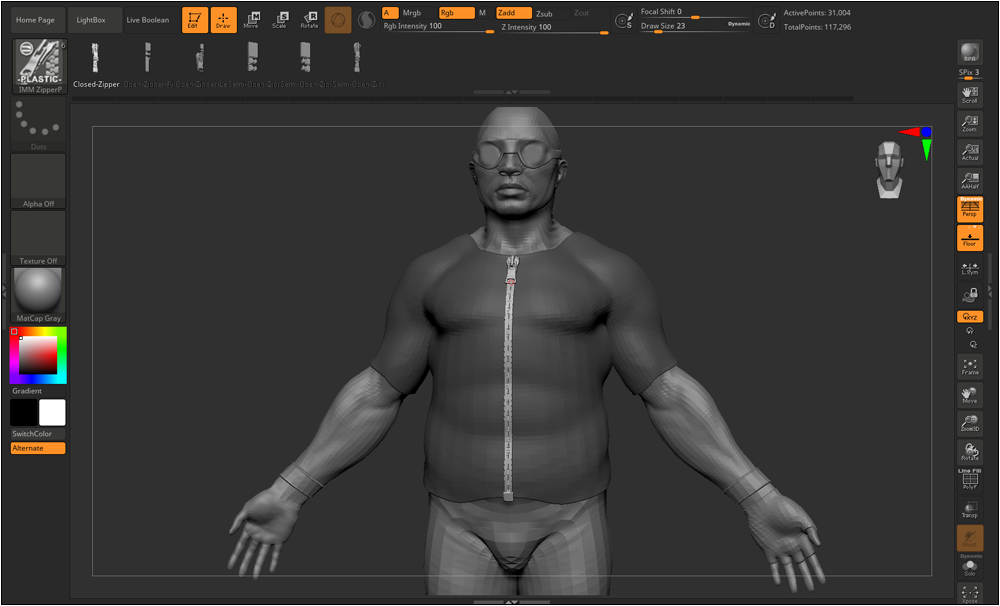Click the AAHalf zoom icon
Screen dimensions: 1000x606
coord(969,180)
